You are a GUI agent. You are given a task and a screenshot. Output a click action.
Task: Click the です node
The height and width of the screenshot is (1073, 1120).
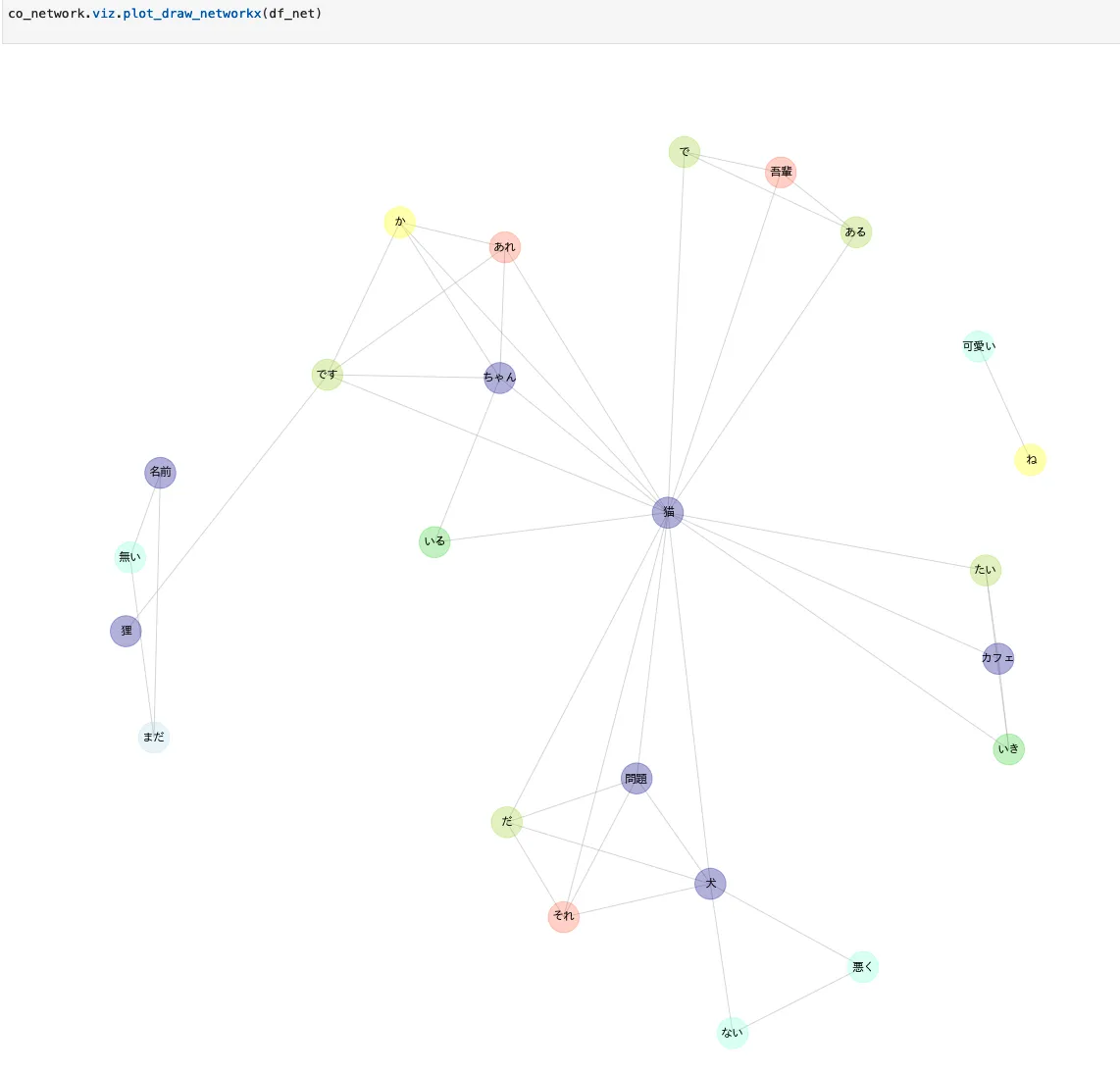tap(328, 375)
